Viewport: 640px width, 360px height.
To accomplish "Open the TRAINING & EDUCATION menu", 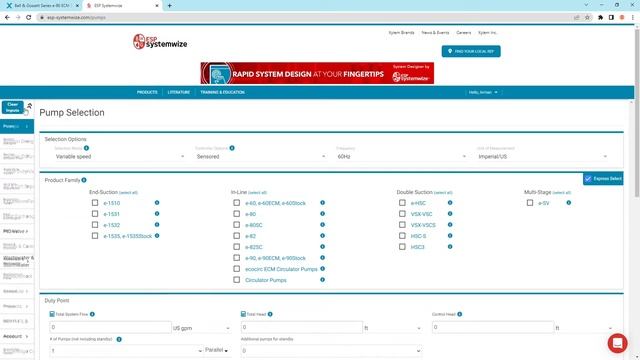I will click(x=222, y=92).
